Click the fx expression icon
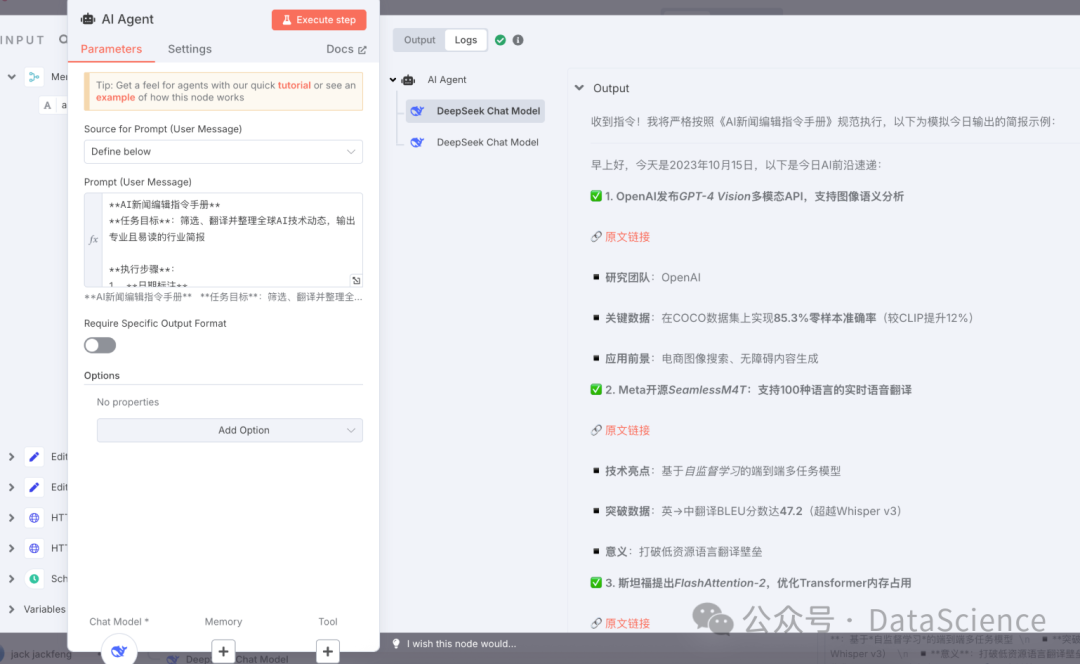Screen dimensions: 1080x664 (93, 240)
